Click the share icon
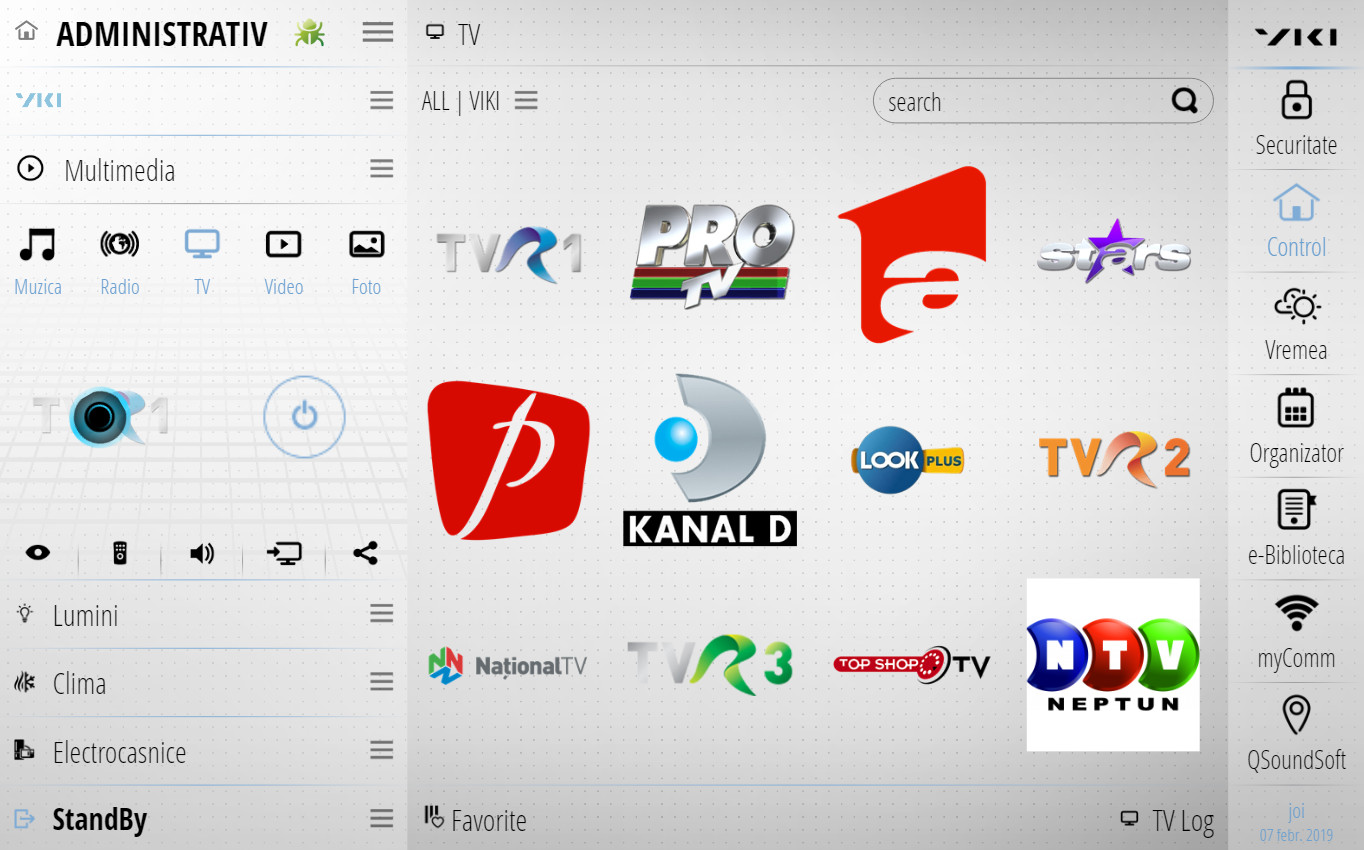Screen dimensions: 1364x850 coord(365,553)
